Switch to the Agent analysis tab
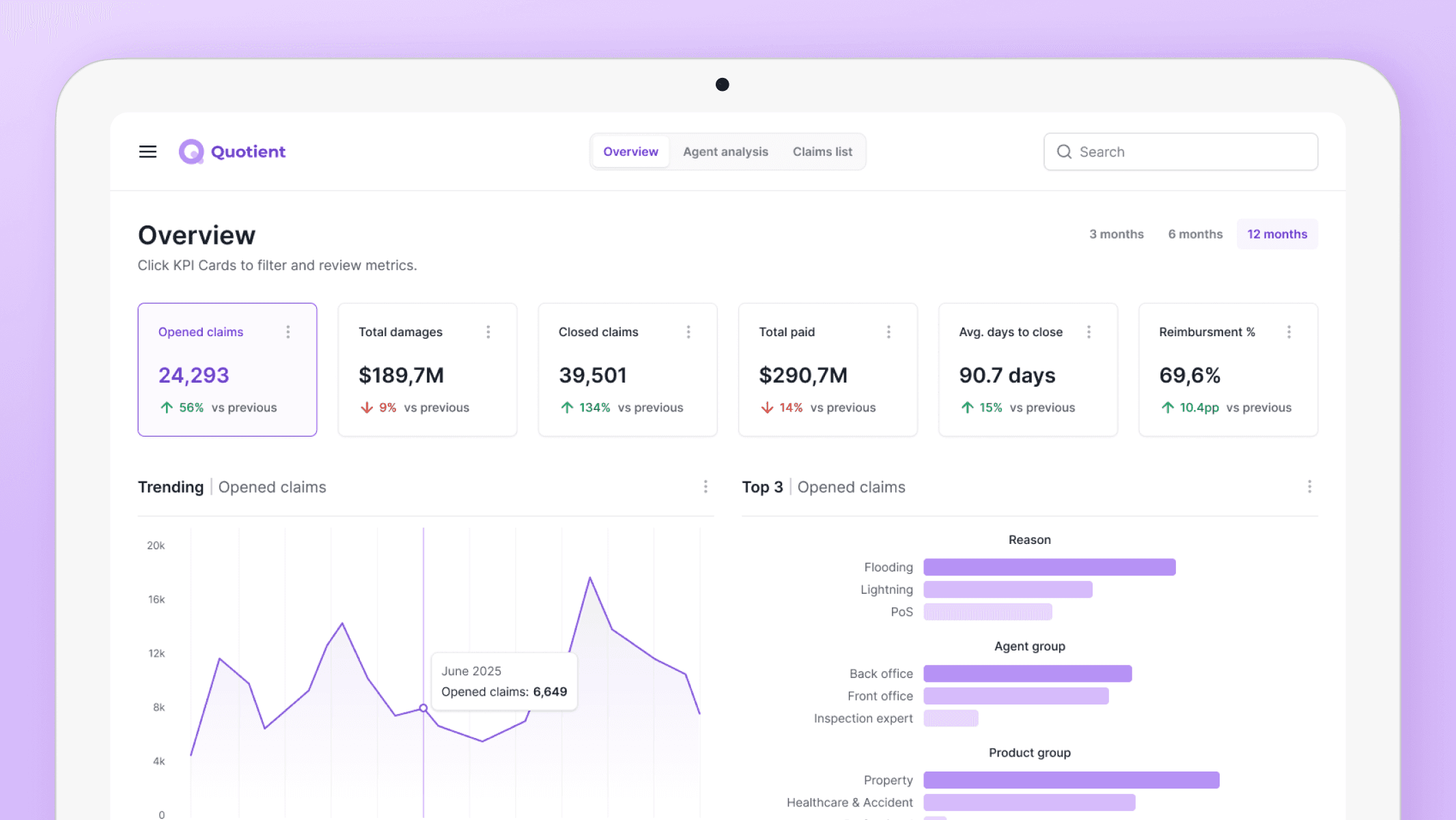This screenshot has height=820, width=1456. [x=725, y=152]
